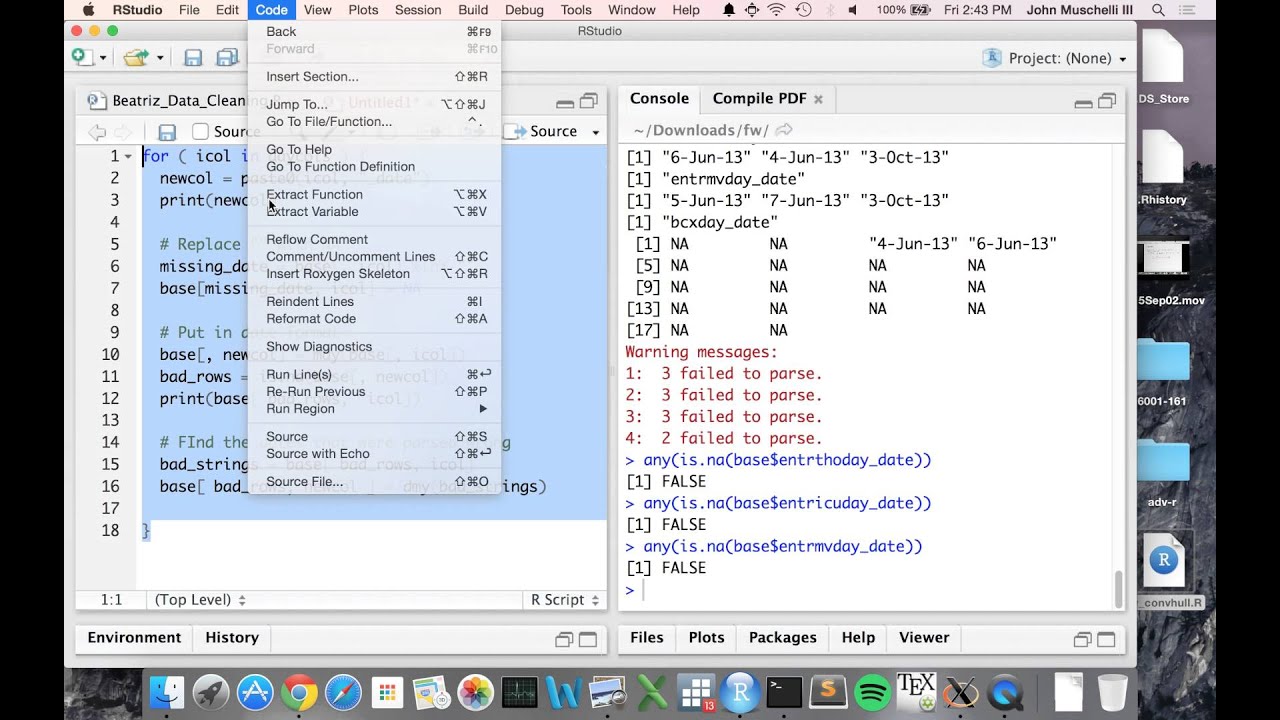
Task: Choose Reformat Code menu item
Action: [x=374, y=318]
